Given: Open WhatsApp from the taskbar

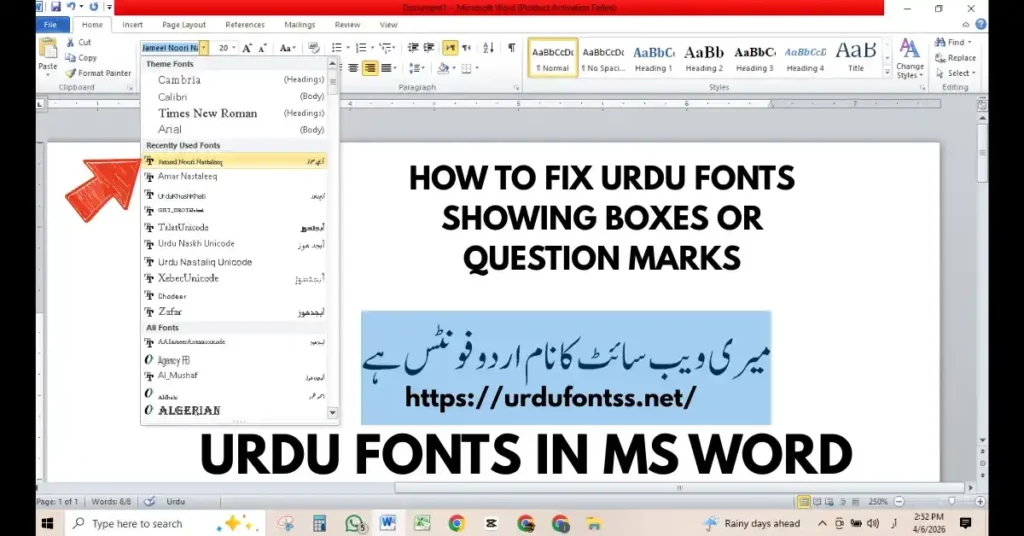Looking at the screenshot, I should [355, 523].
